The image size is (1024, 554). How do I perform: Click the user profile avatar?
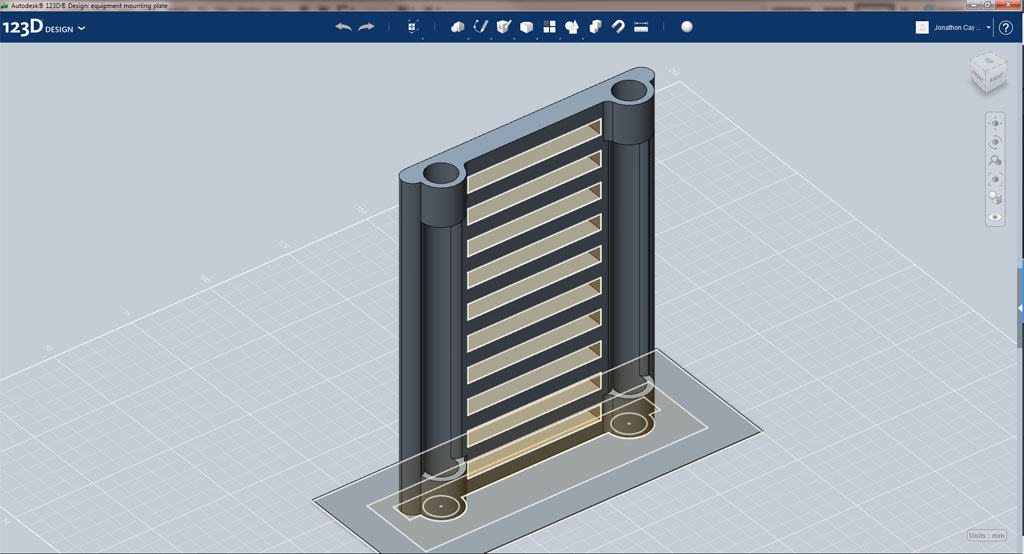pyautogui.click(x=921, y=27)
